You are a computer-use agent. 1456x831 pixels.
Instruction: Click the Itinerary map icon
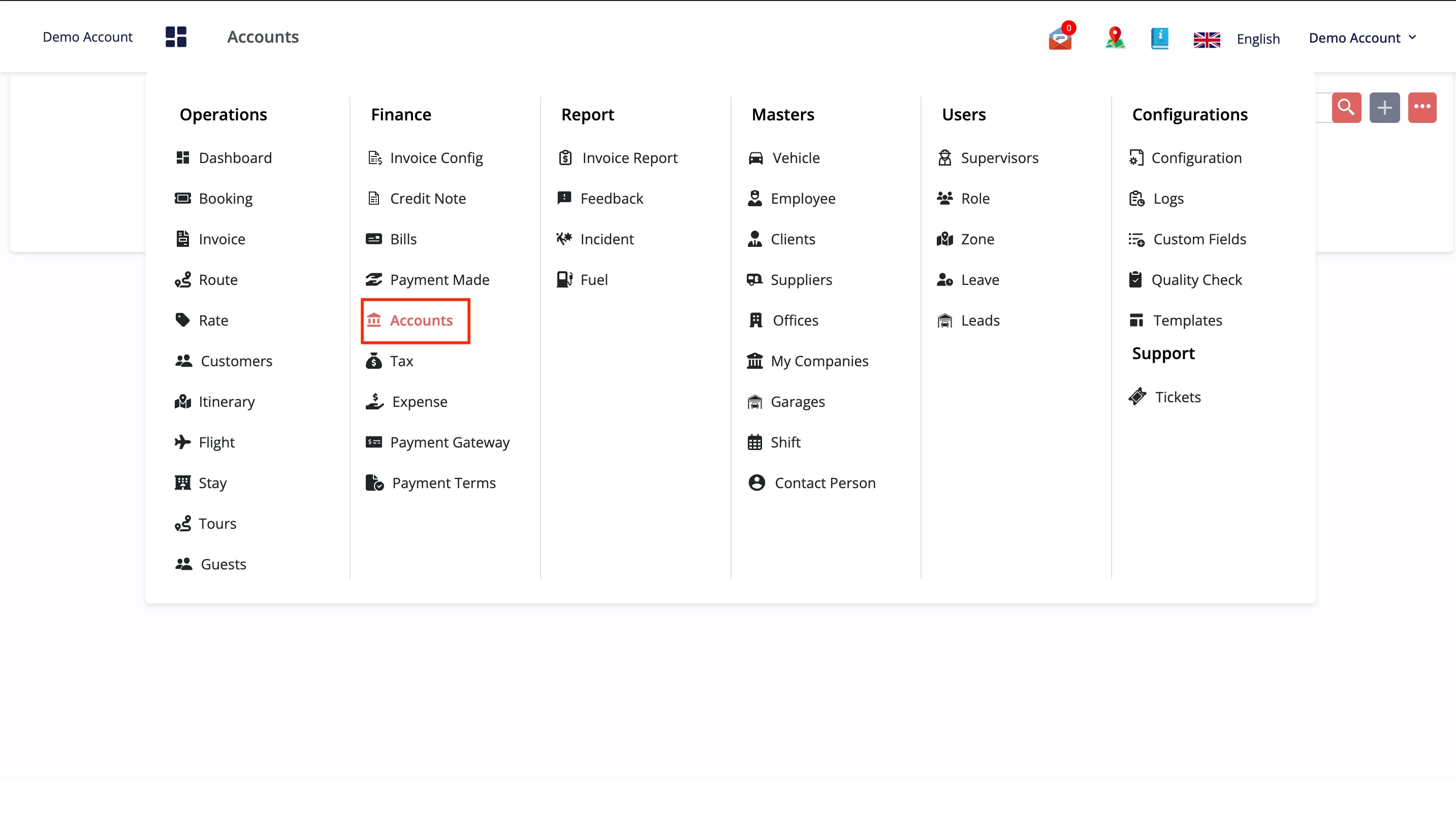[x=183, y=401]
